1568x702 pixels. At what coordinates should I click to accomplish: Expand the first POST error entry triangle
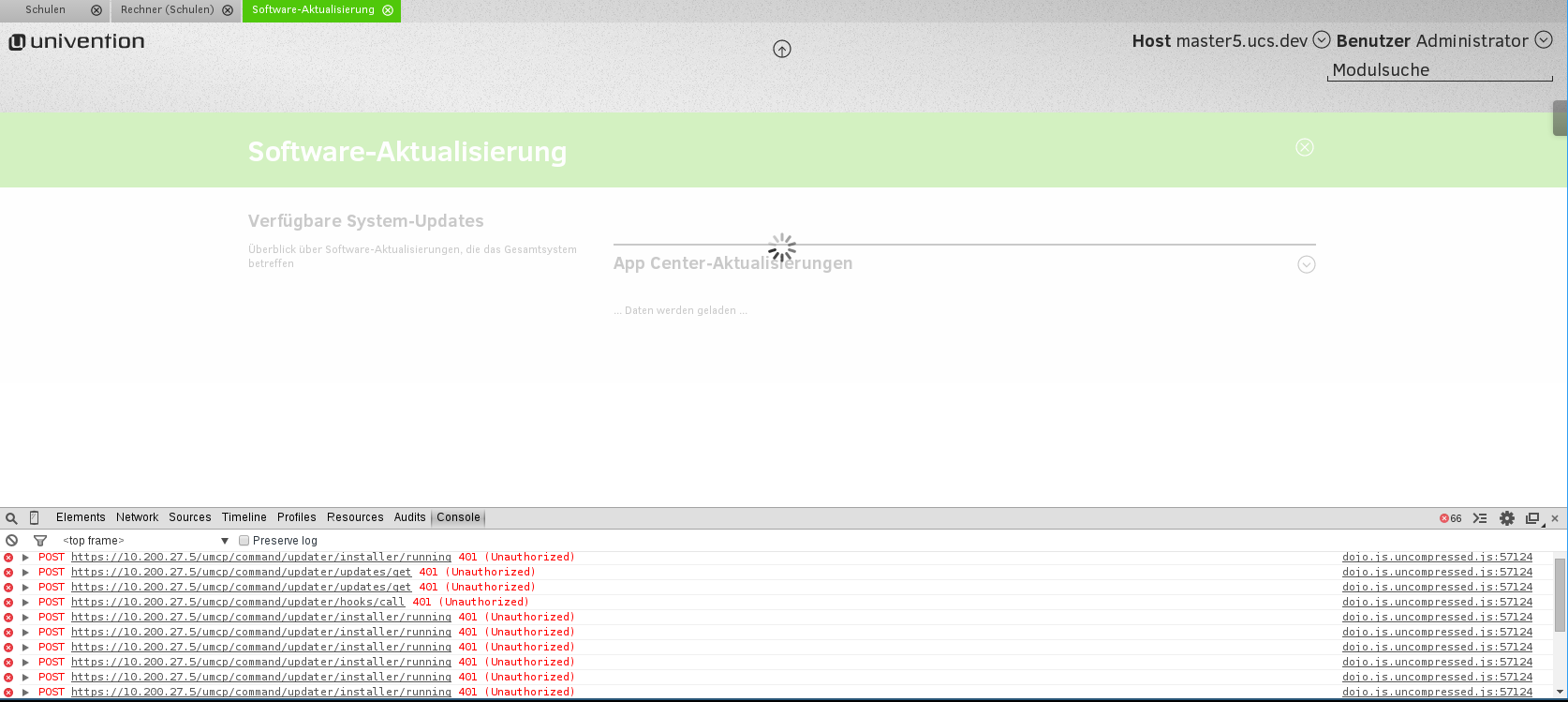(x=26, y=558)
